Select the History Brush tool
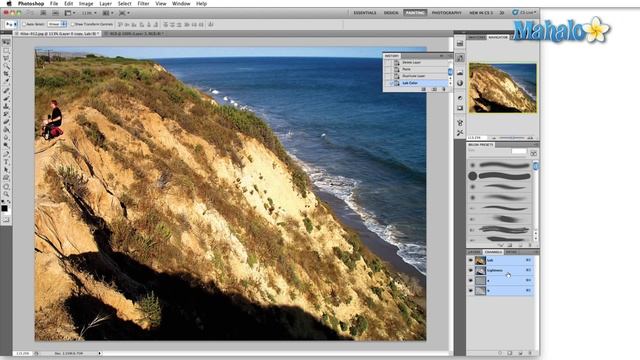This screenshot has width=640, height=360. coord(6,114)
